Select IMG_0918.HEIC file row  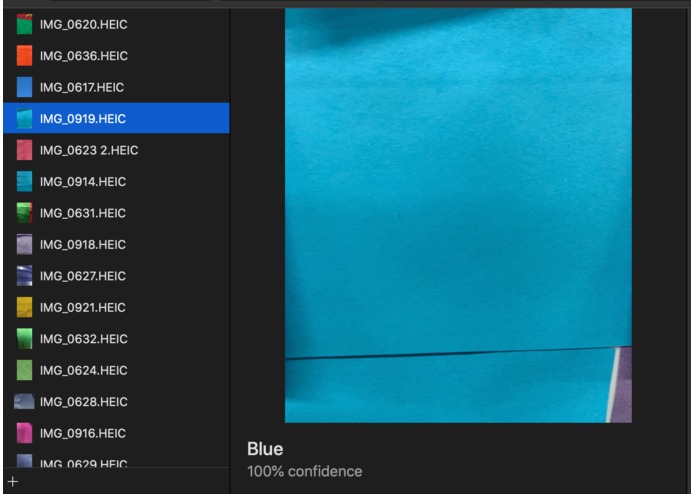click(x=117, y=245)
